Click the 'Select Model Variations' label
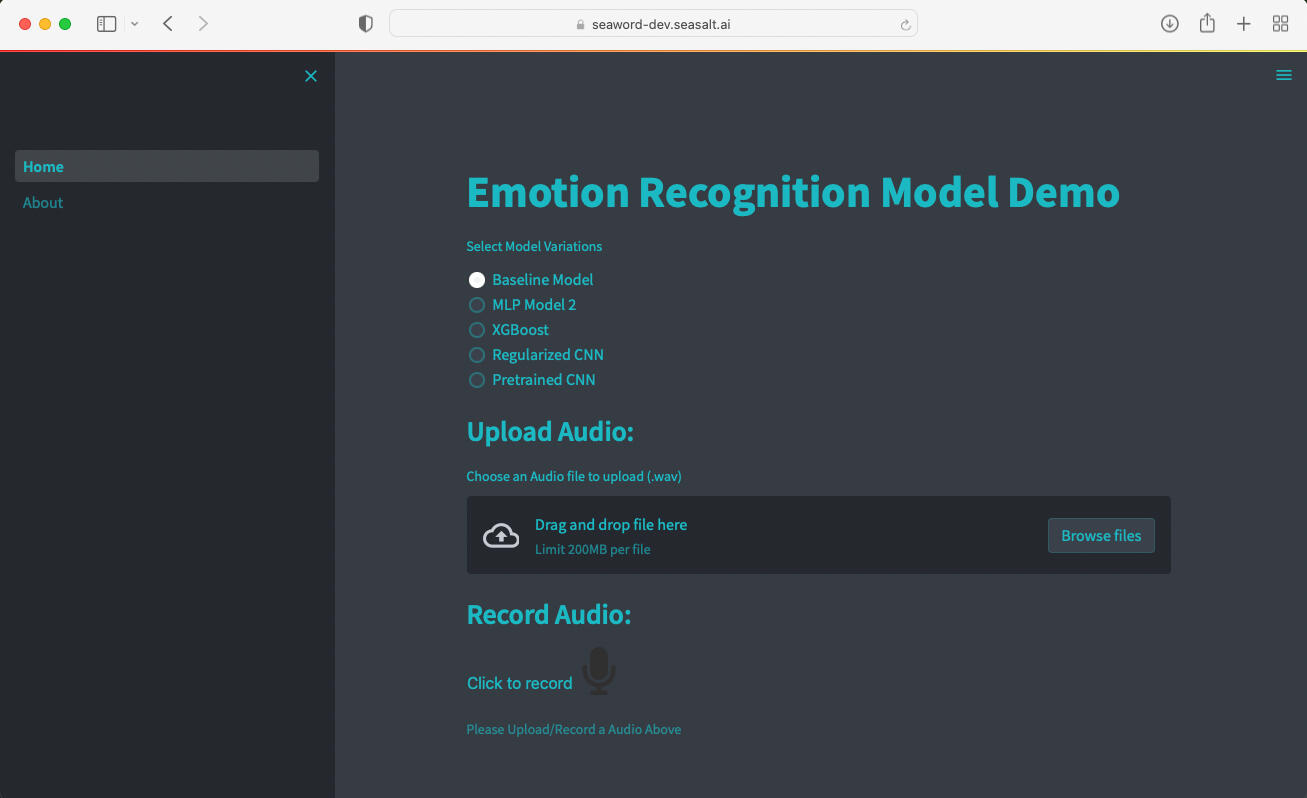Screen dimensions: 1307x798 (x=534, y=246)
